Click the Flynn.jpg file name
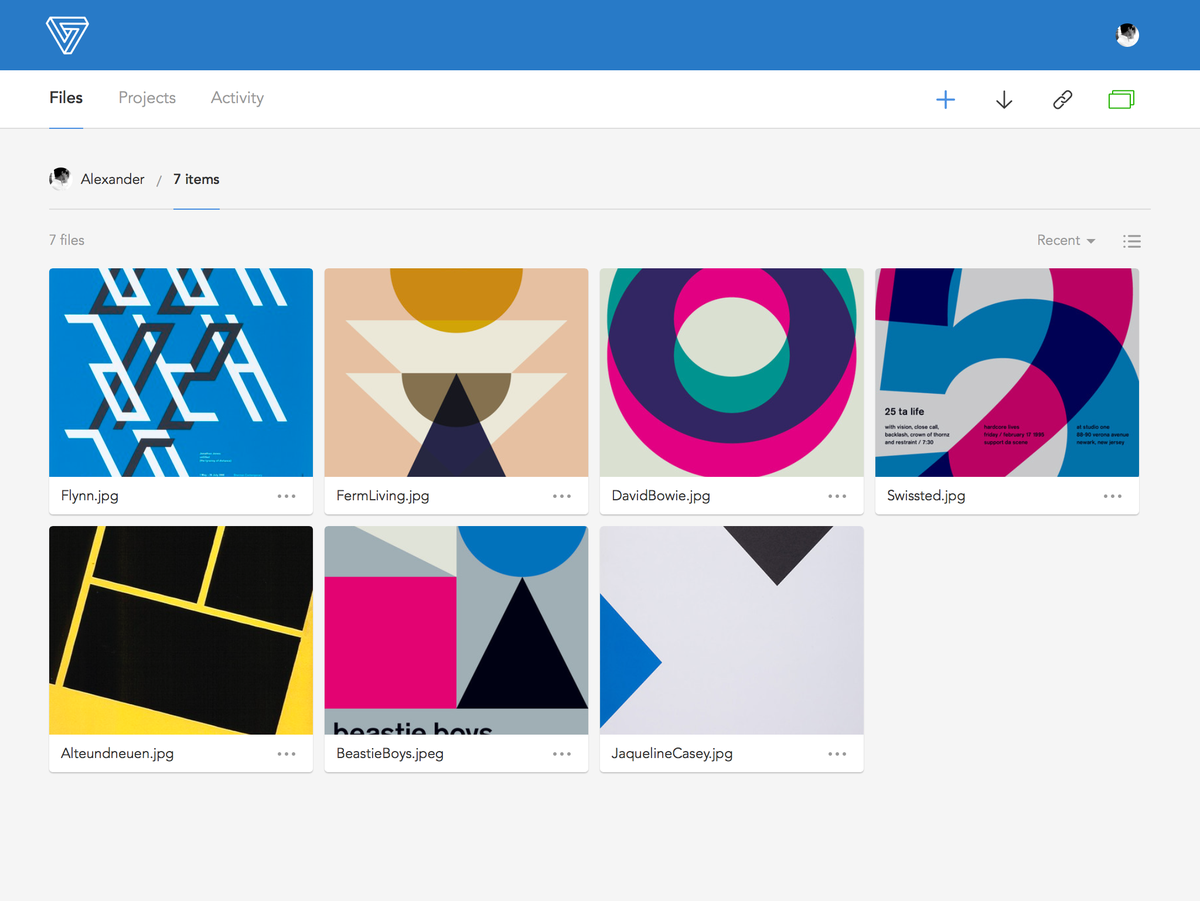The width and height of the screenshot is (1200, 901). point(90,496)
